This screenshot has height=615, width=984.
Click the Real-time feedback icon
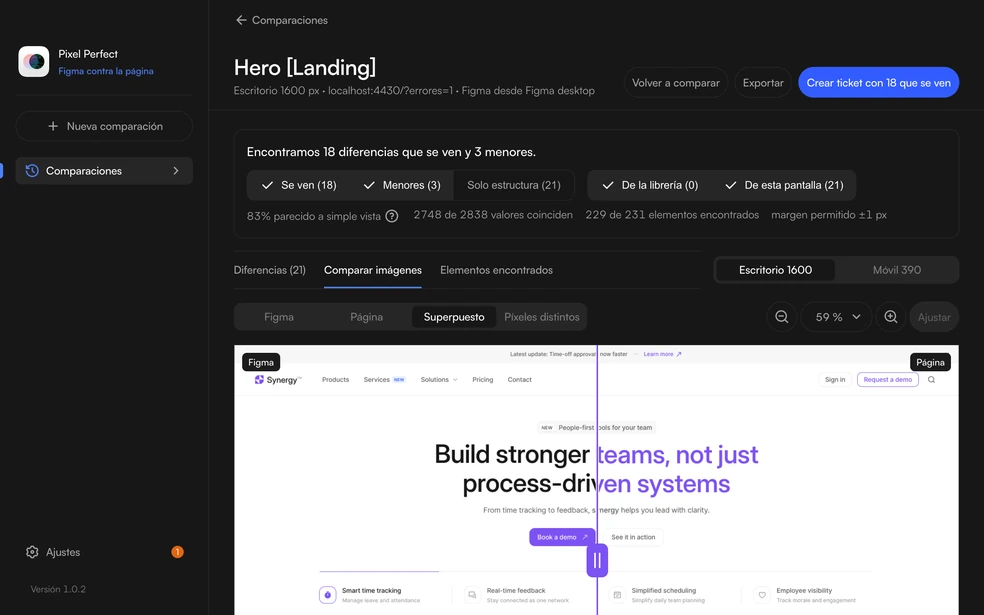point(472,595)
